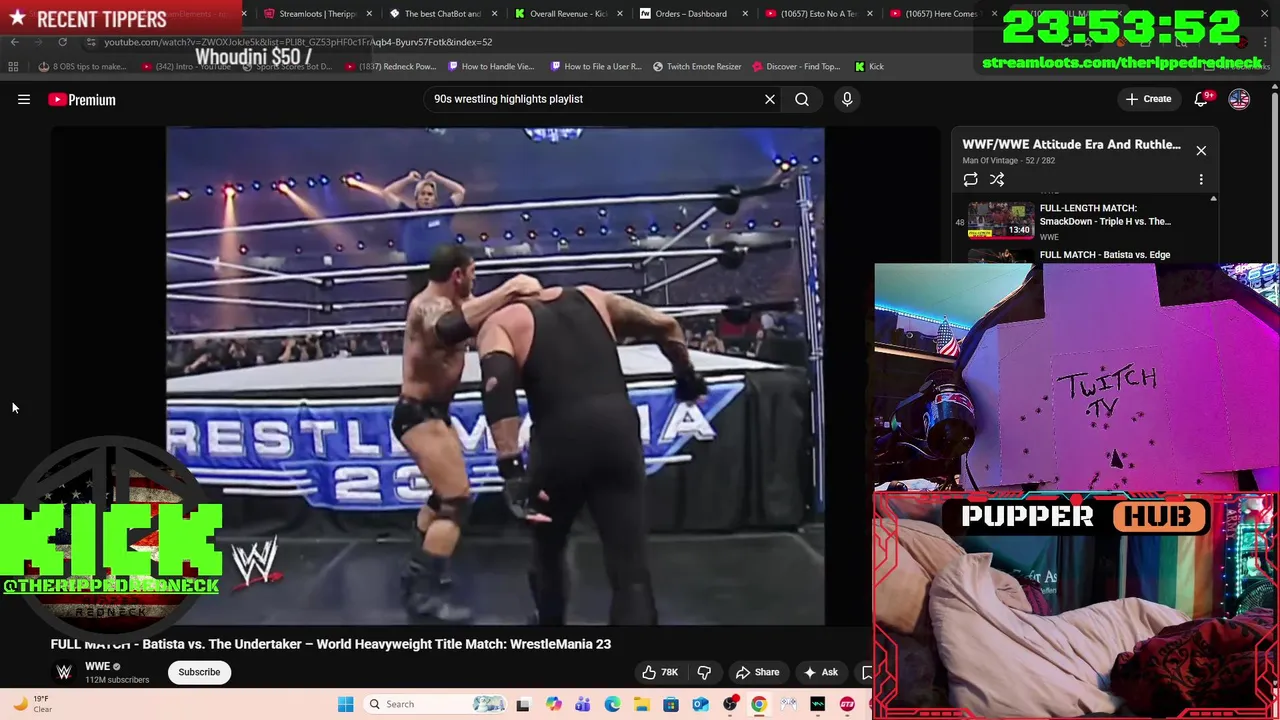Image resolution: width=1280 pixels, height=720 pixels.
Task: Open 'How to Handle Vie...' bookmark
Action: tap(491, 67)
